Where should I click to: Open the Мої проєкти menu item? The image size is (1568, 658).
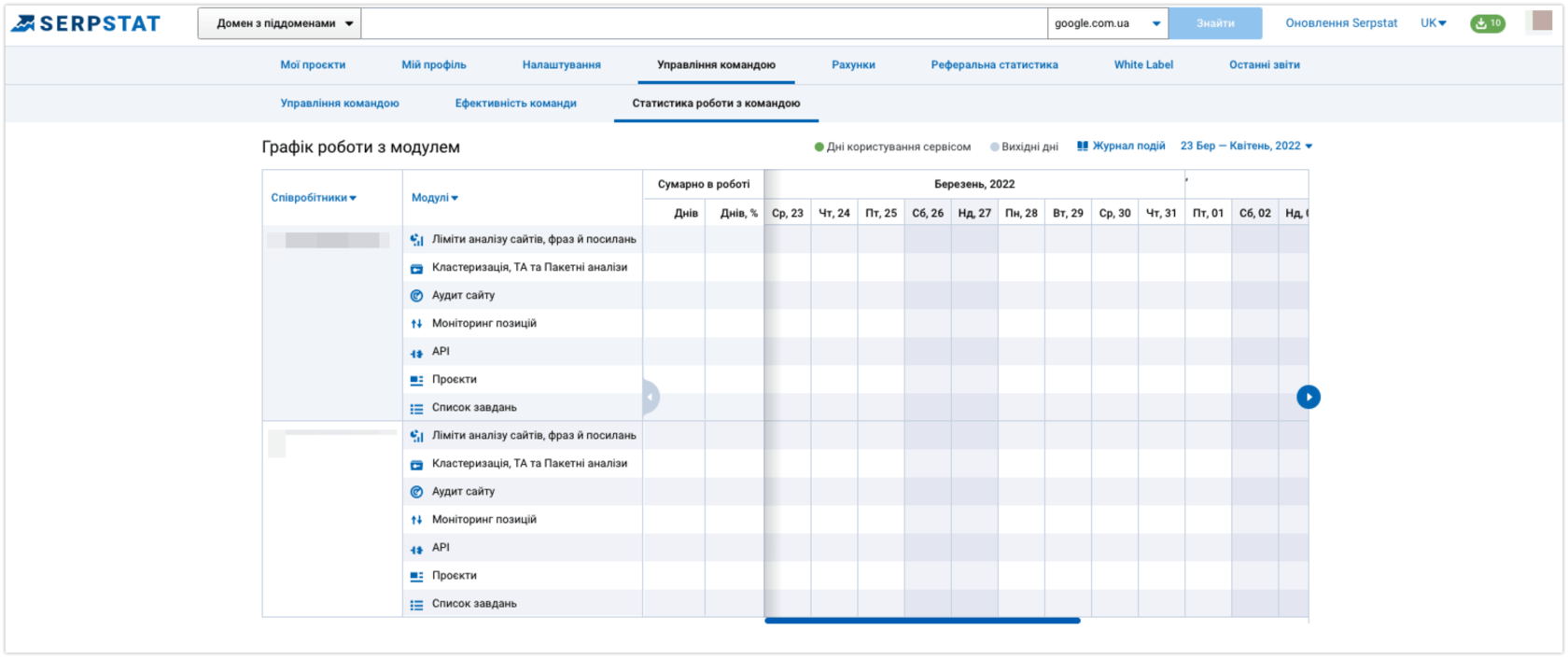point(313,65)
